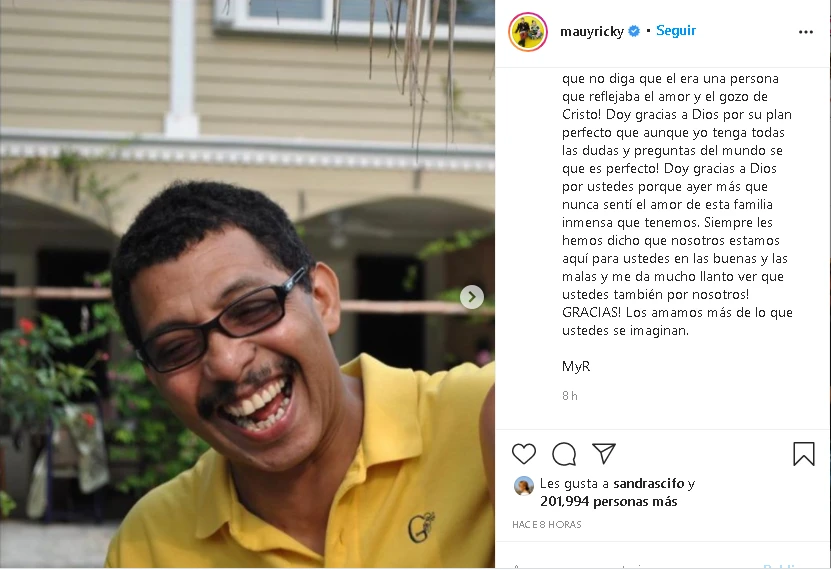Screen dimensions: 831x570
Task: Click the Les gusta a label
Action: pos(574,483)
